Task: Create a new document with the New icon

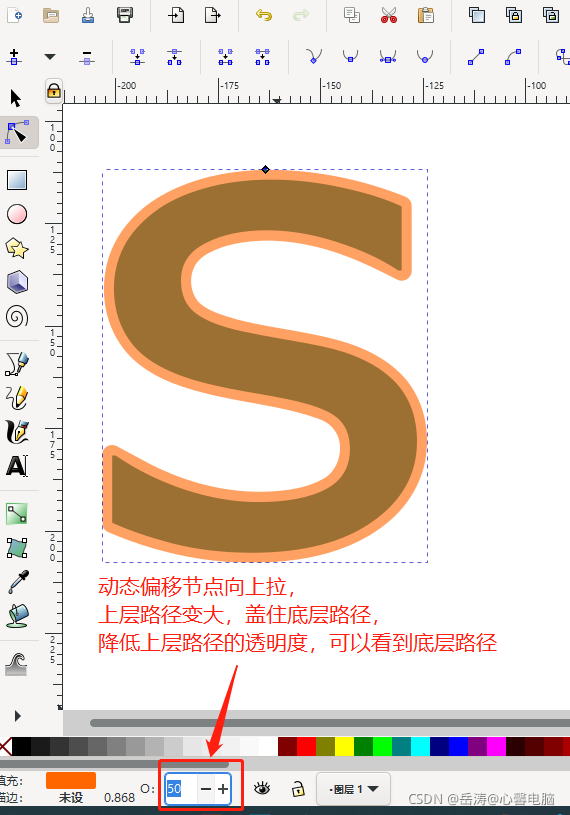Action: pyautogui.click(x=15, y=15)
